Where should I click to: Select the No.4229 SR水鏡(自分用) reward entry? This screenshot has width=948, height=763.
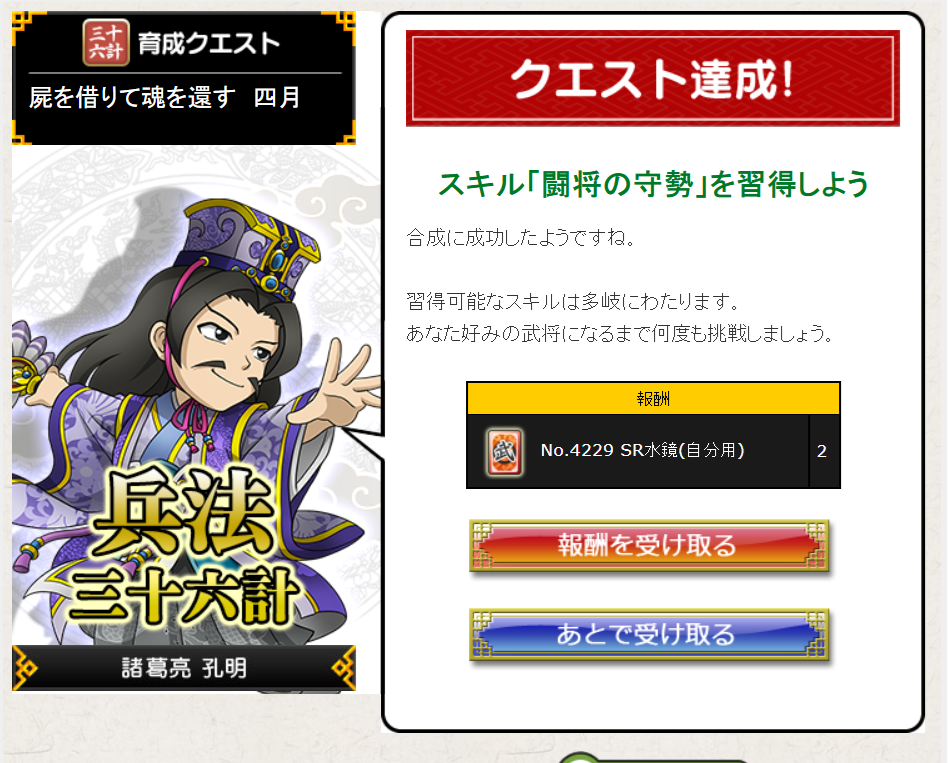[x=642, y=450]
